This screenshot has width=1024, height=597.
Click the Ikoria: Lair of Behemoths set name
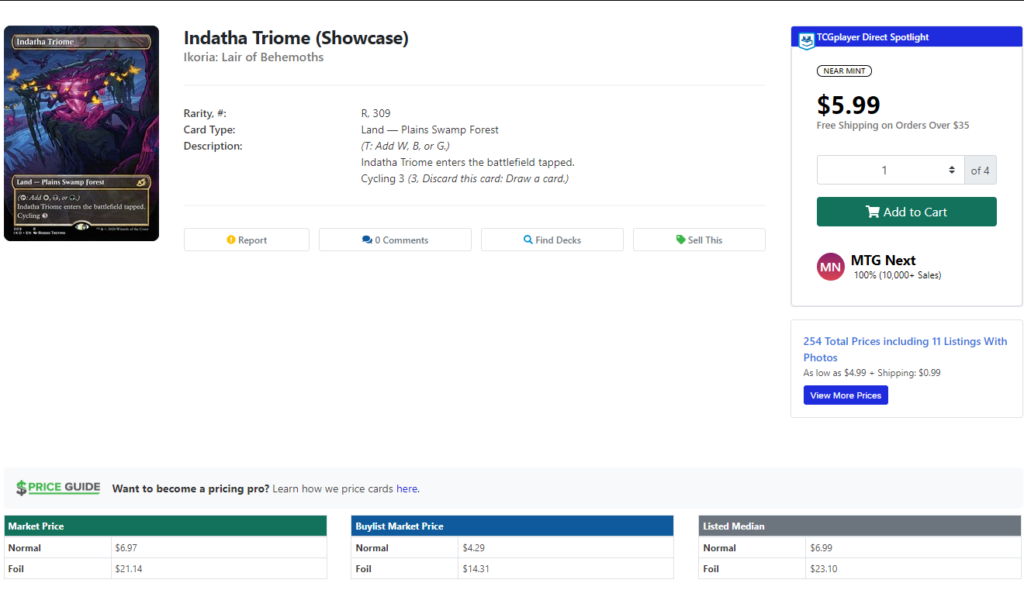click(x=253, y=57)
